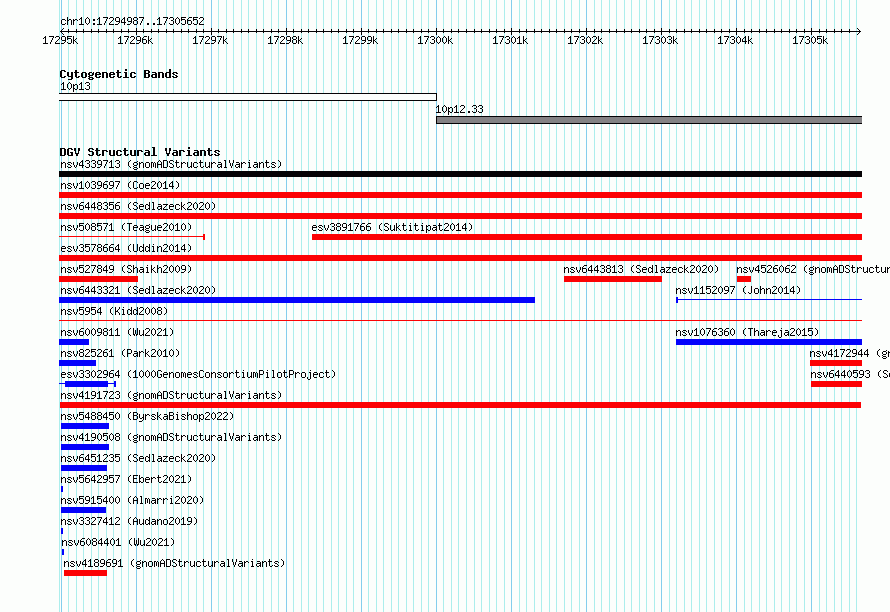Screen dimensions: 890x612
Task: Click the 17305k ruler tick label
Action: coord(810,40)
